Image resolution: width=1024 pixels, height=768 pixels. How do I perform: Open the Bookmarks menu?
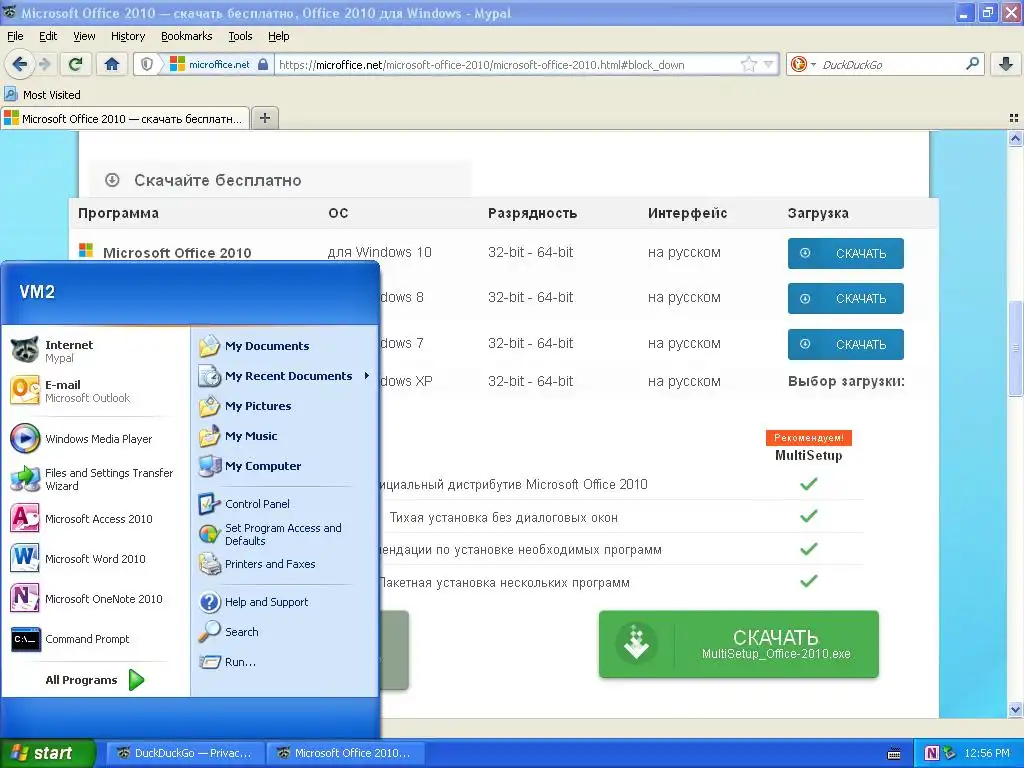(186, 36)
